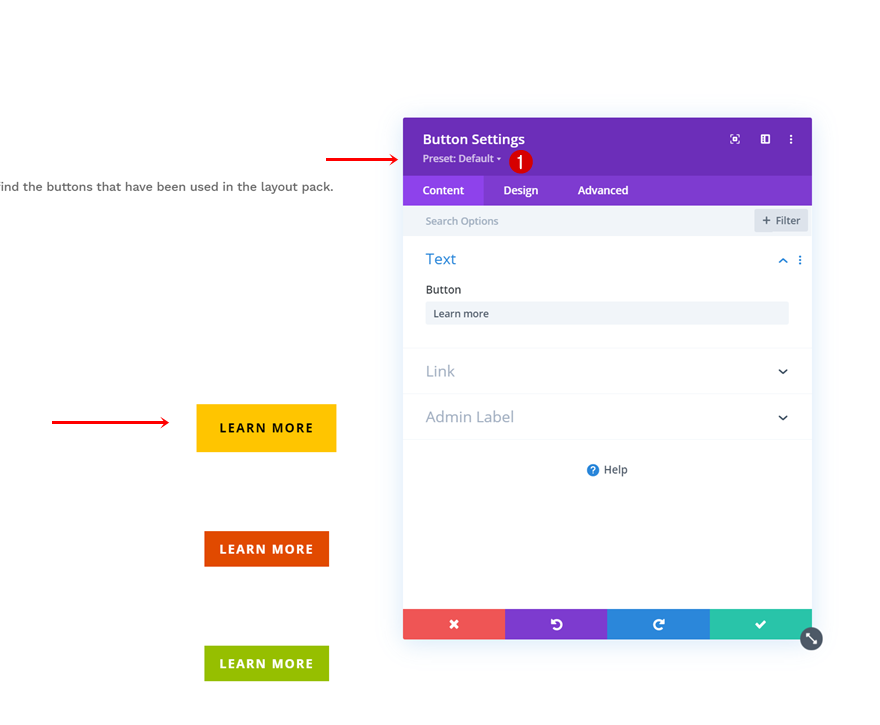Click the snap-to-side column icon

[x=765, y=139]
